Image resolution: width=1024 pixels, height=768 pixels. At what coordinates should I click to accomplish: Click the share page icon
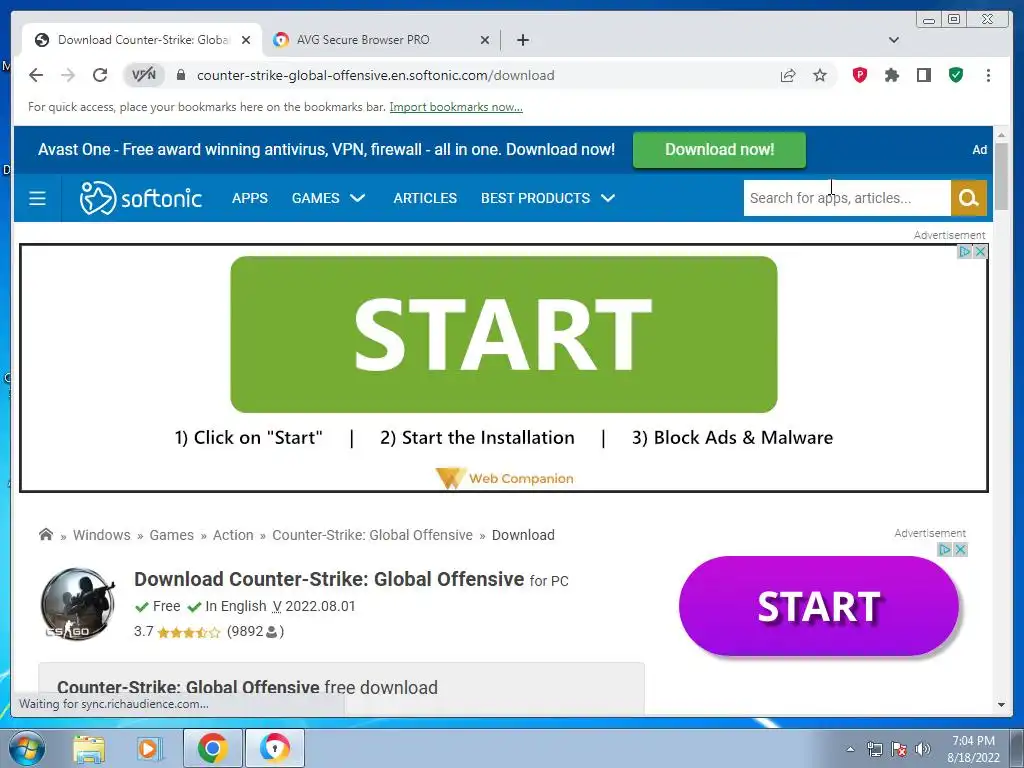click(788, 75)
